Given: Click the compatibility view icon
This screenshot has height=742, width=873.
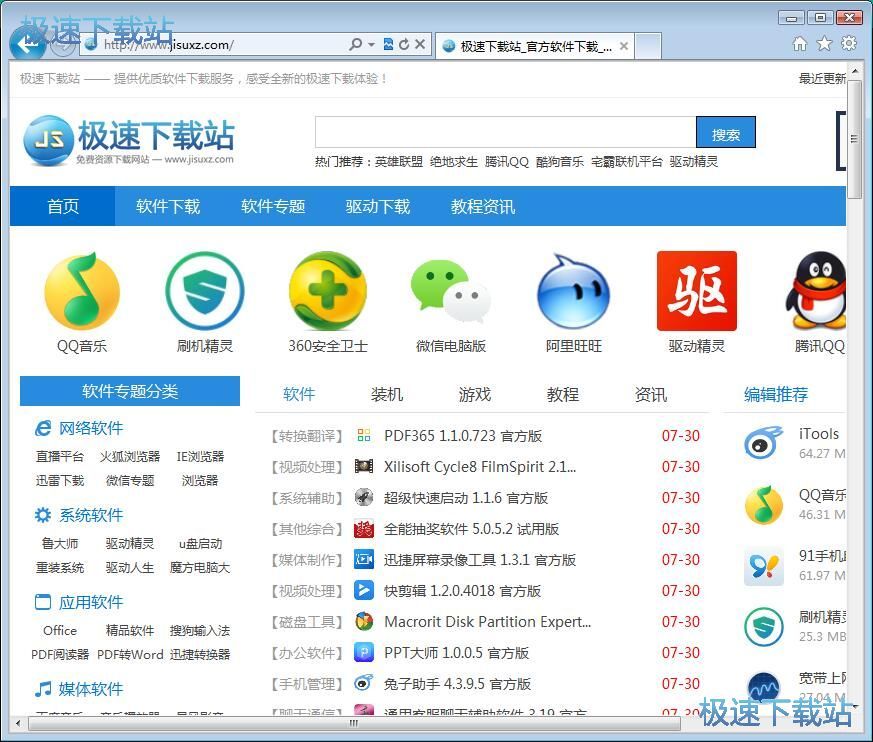Looking at the screenshot, I should coord(389,44).
